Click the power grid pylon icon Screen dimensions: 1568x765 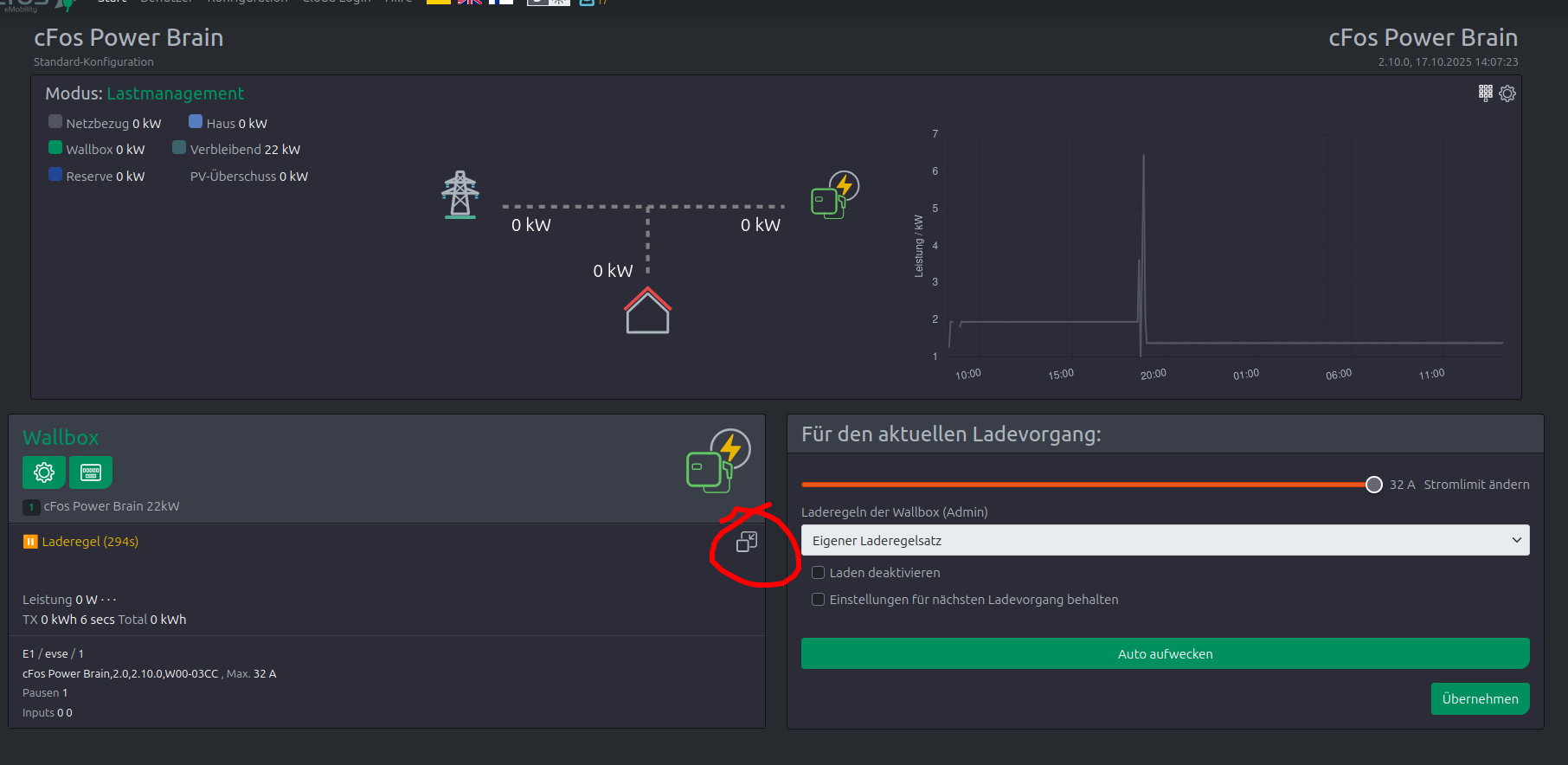pyautogui.click(x=460, y=195)
